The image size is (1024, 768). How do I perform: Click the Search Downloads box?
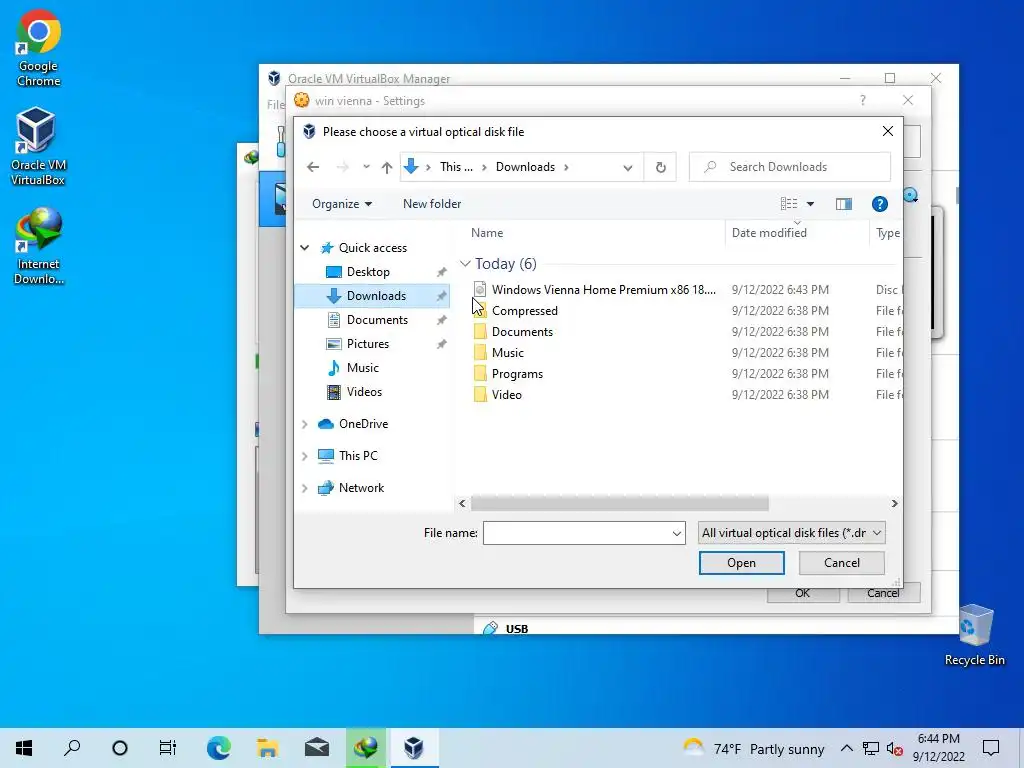[x=790, y=167]
